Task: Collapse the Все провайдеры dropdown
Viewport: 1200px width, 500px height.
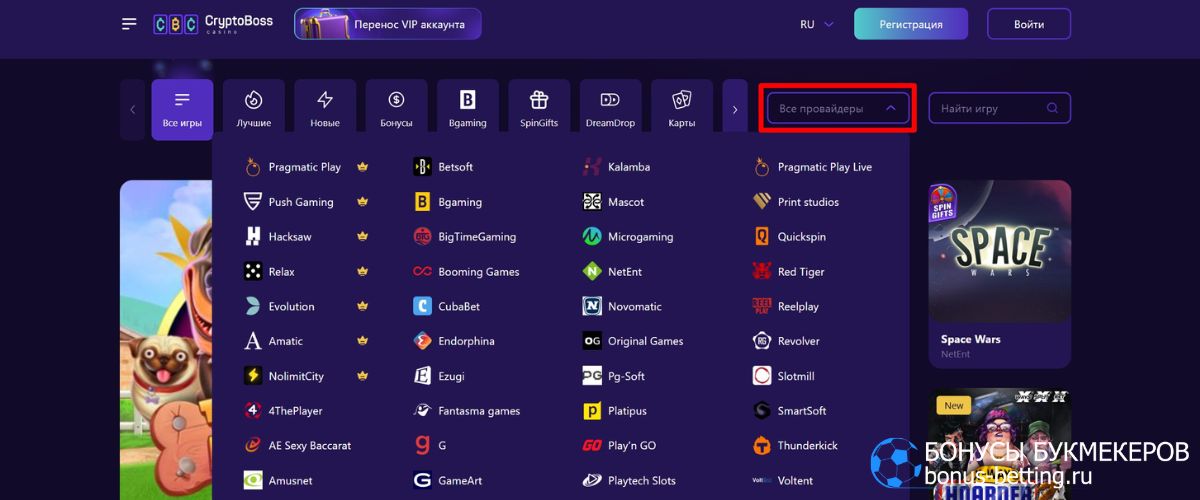Action: coord(838,108)
